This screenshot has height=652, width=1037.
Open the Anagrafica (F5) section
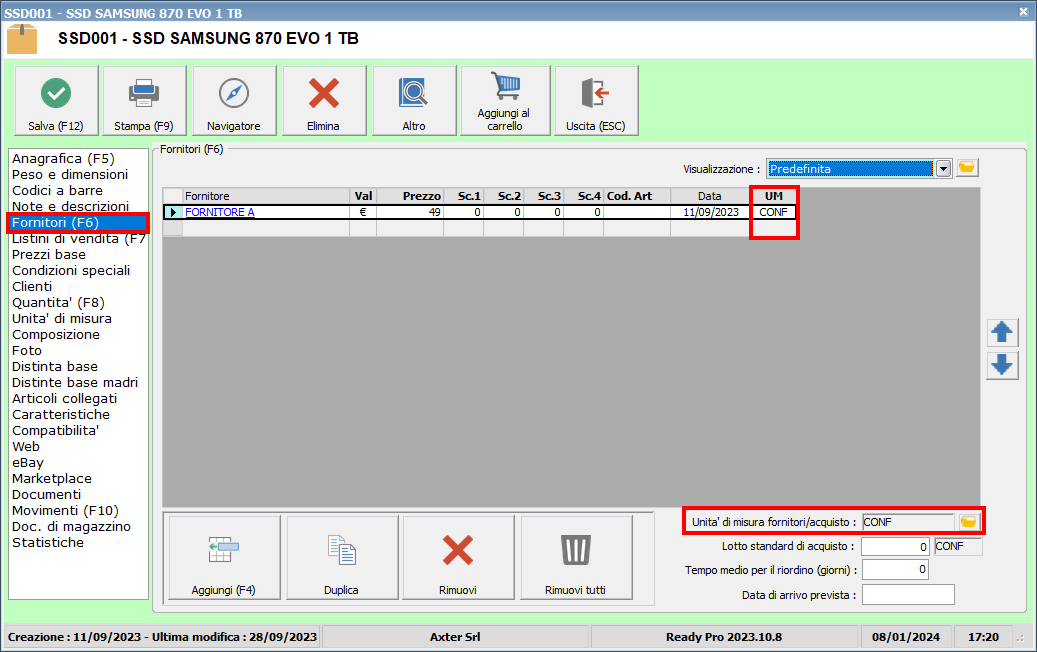tap(63, 159)
